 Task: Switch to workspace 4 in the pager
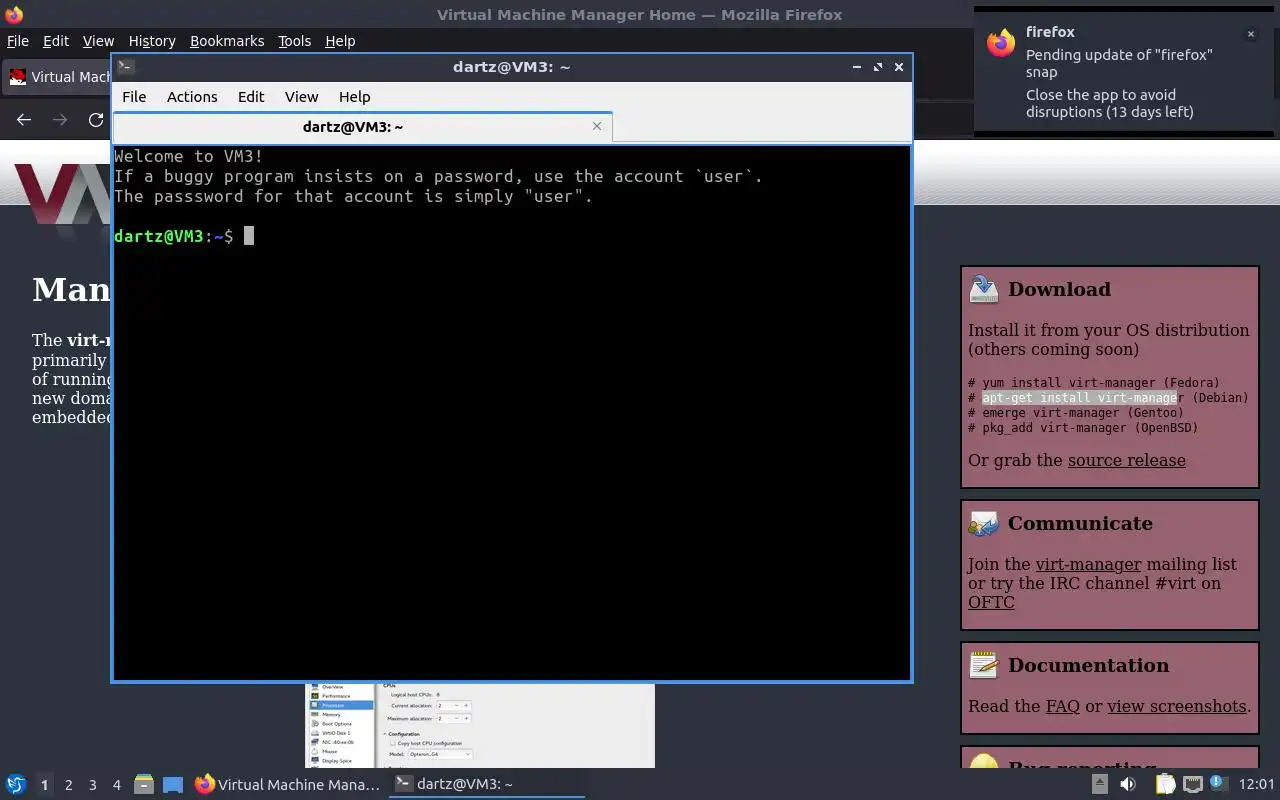pos(116,785)
